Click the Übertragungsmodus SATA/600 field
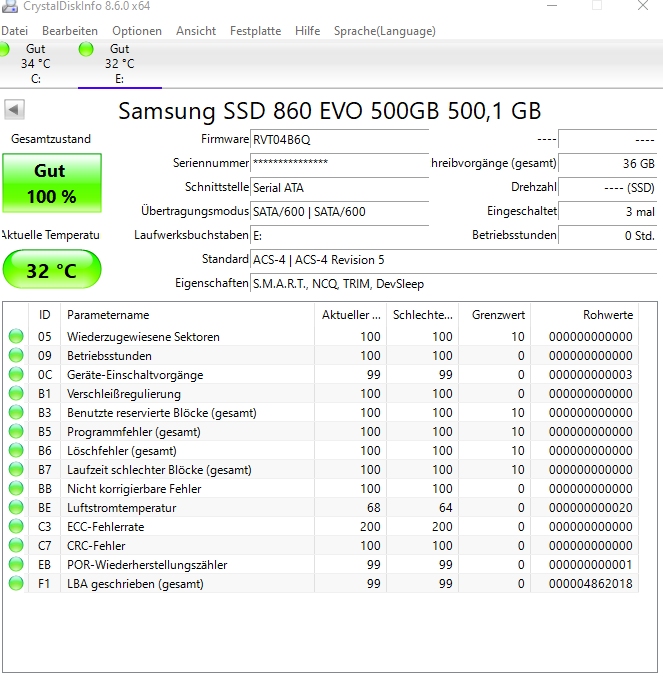Image resolution: width=663 pixels, height=680 pixels. click(x=340, y=212)
